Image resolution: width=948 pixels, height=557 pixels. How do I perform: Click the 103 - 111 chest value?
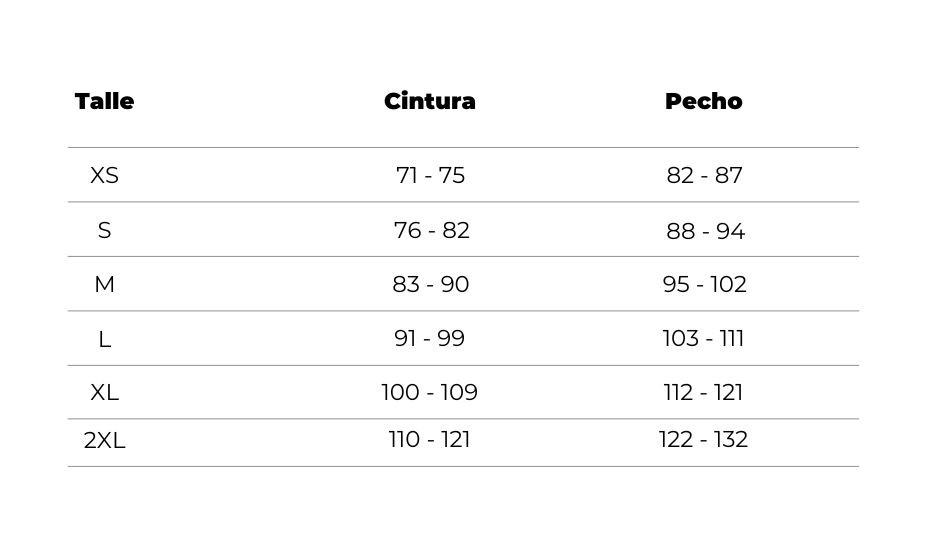pos(703,338)
